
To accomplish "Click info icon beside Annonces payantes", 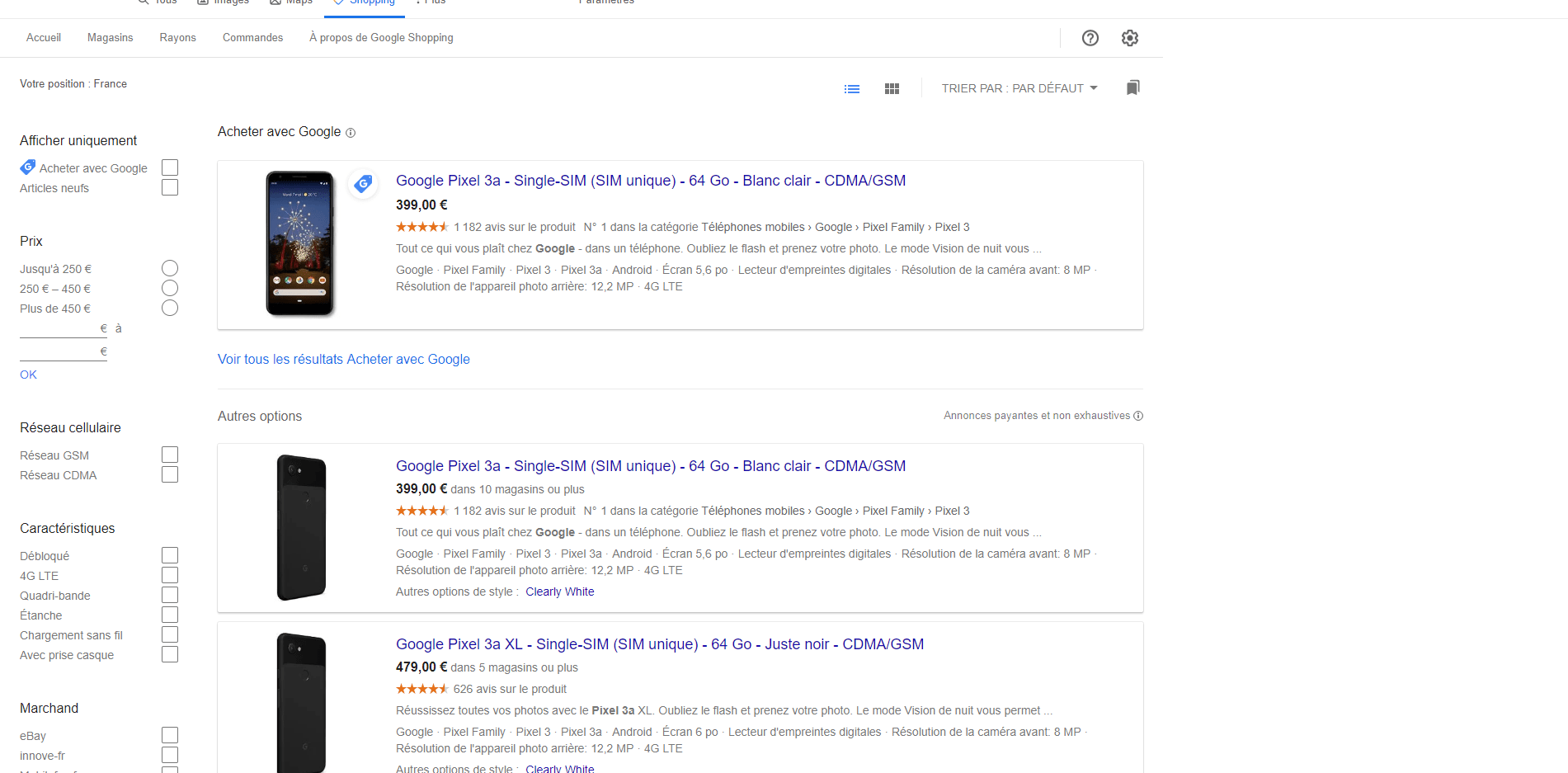I will (1138, 416).
